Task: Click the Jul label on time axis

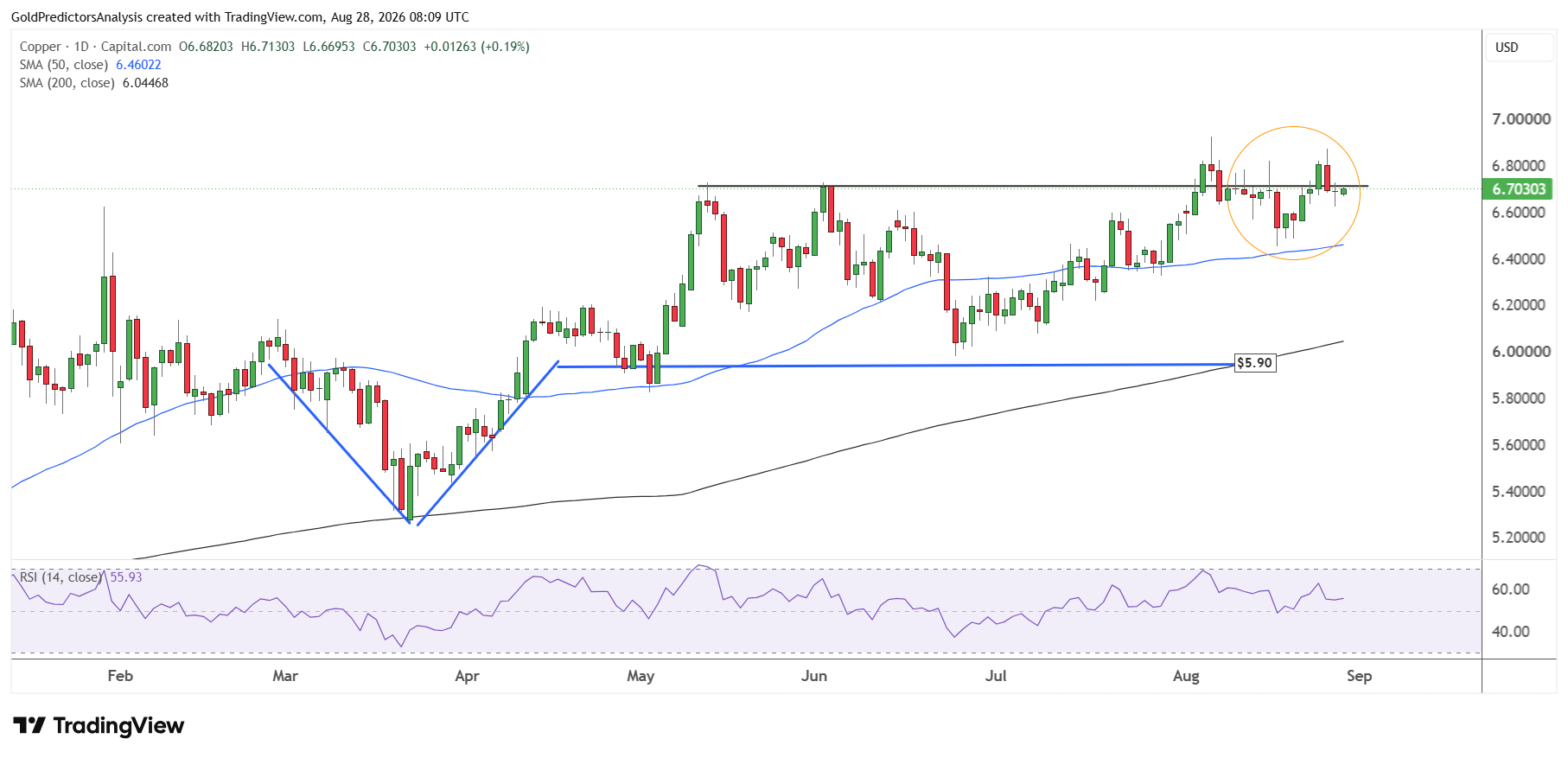Action: coord(996,676)
